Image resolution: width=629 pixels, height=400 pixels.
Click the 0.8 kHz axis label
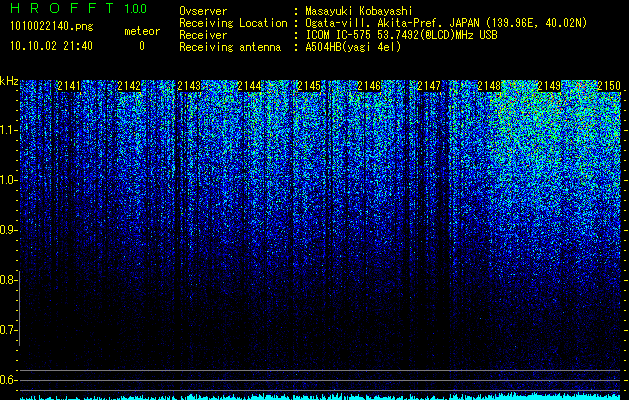(8, 280)
